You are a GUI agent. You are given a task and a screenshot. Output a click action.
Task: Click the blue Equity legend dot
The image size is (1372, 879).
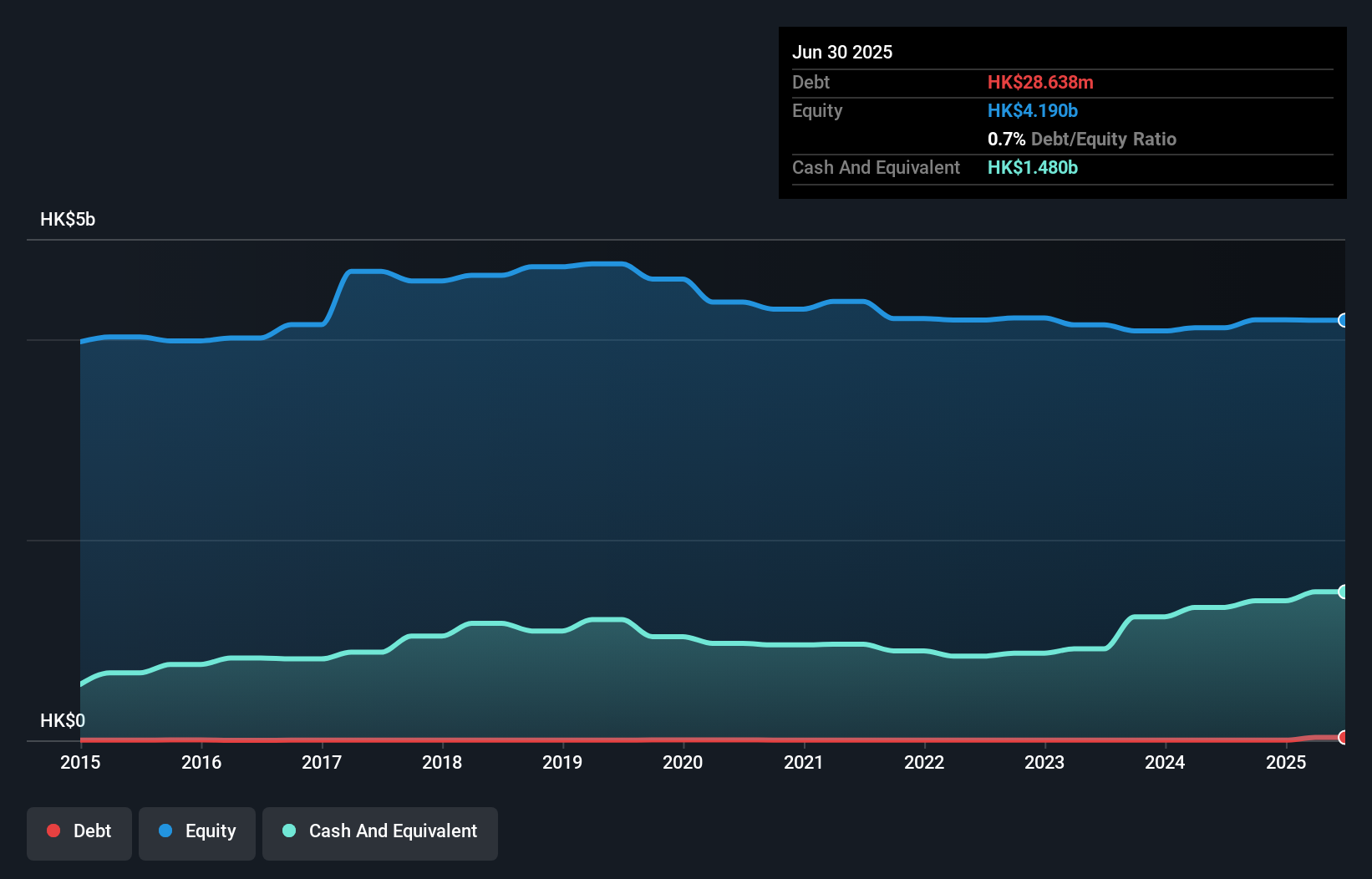click(x=165, y=831)
